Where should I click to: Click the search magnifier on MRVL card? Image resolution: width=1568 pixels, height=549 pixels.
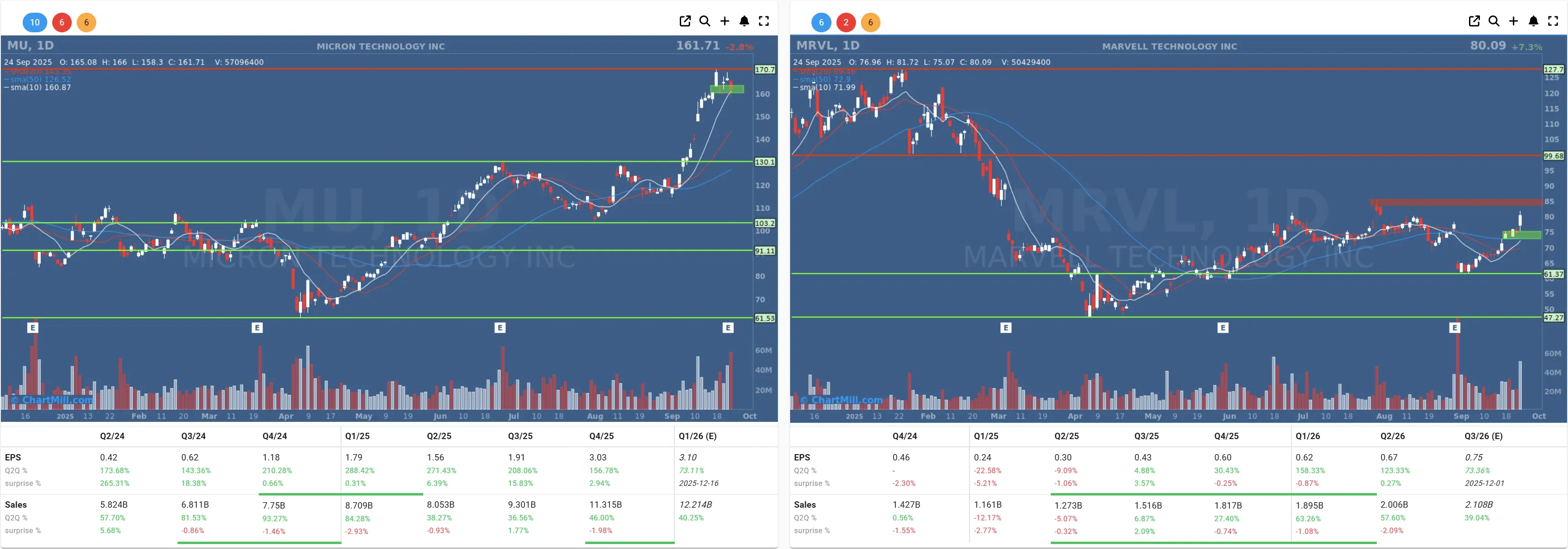[1494, 21]
